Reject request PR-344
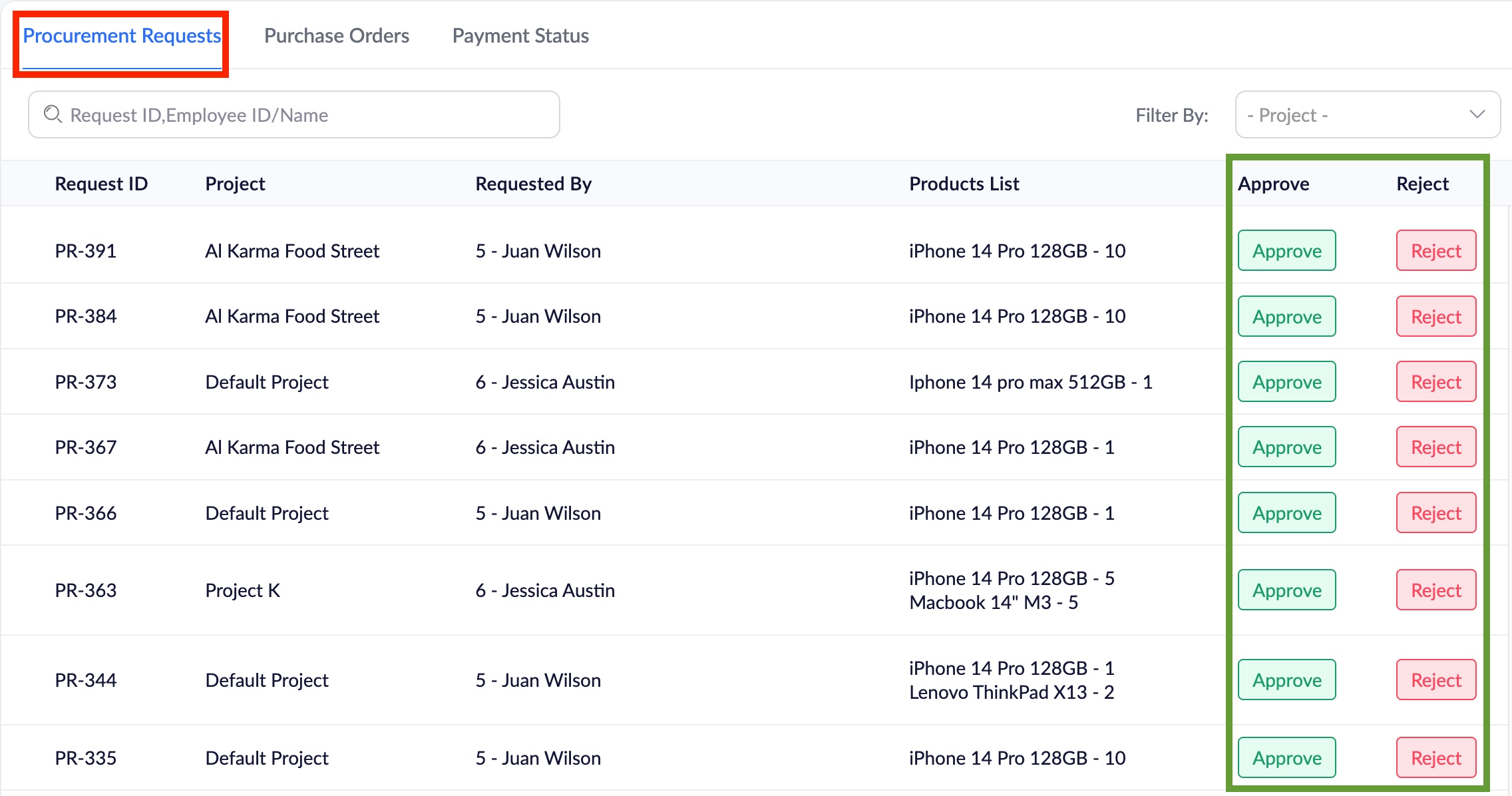1512x796 pixels. [x=1435, y=680]
